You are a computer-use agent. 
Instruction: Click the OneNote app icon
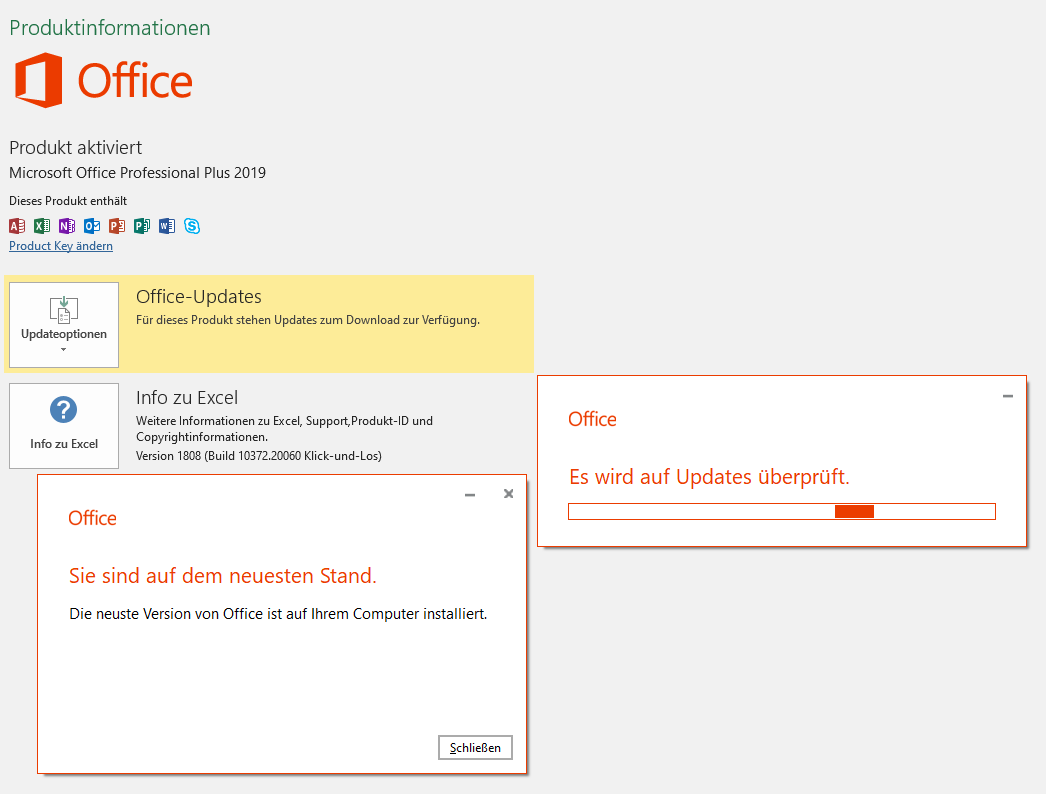pos(67,226)
